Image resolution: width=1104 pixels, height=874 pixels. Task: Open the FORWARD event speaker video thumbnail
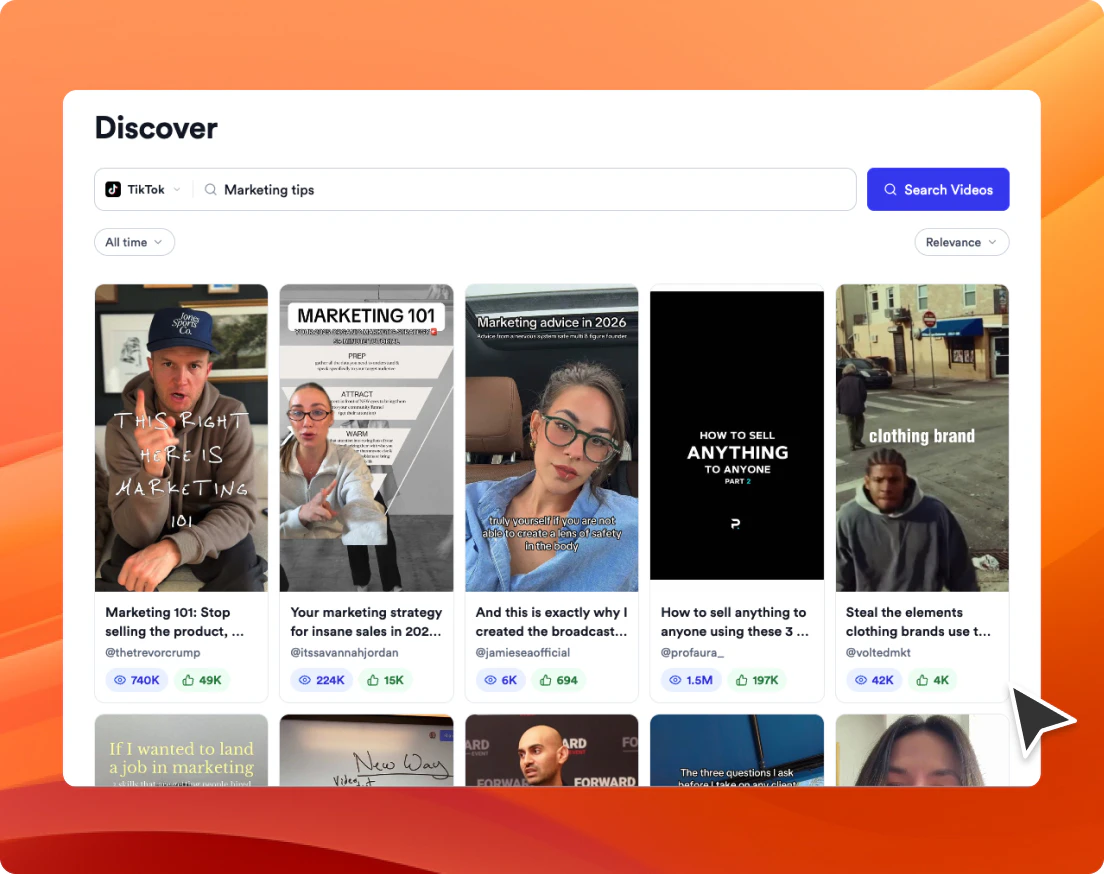(551, 750)
